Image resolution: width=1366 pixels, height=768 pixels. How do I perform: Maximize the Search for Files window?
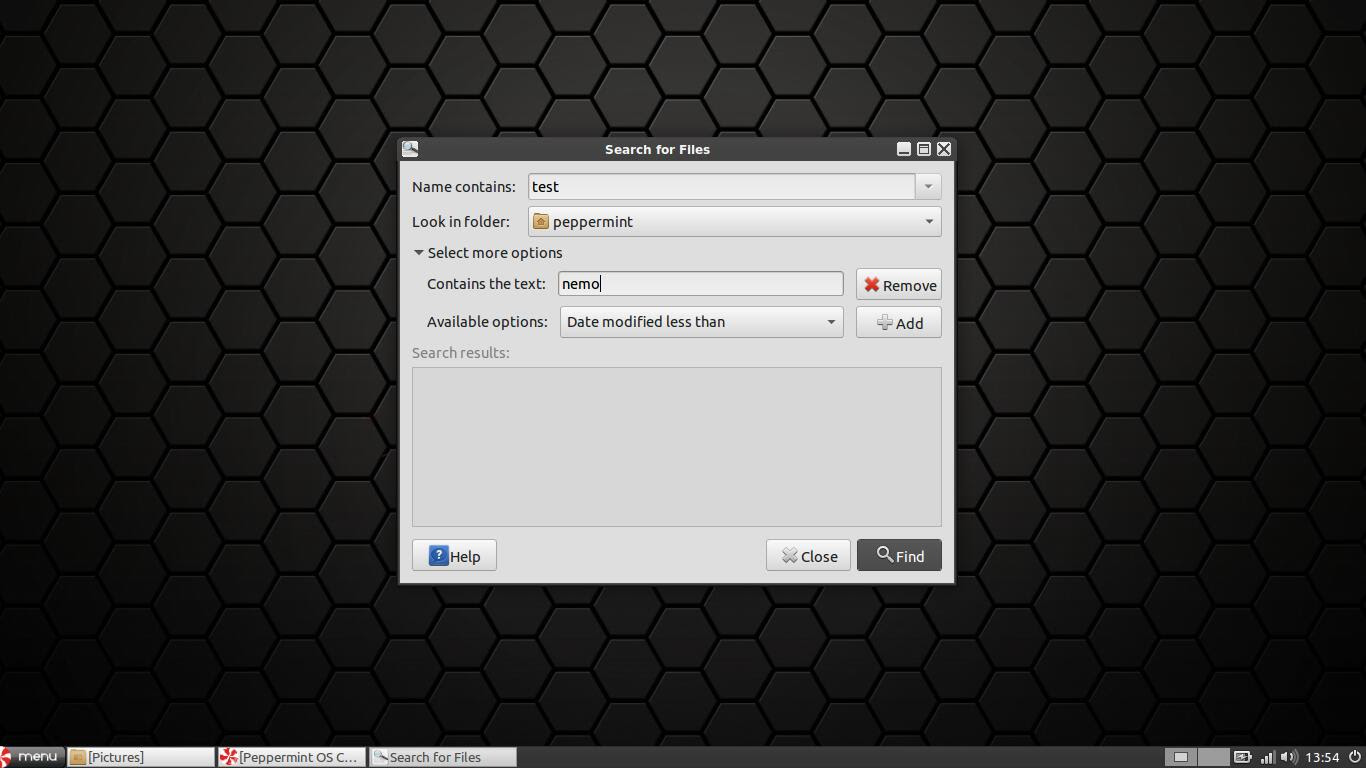(924, 149)
